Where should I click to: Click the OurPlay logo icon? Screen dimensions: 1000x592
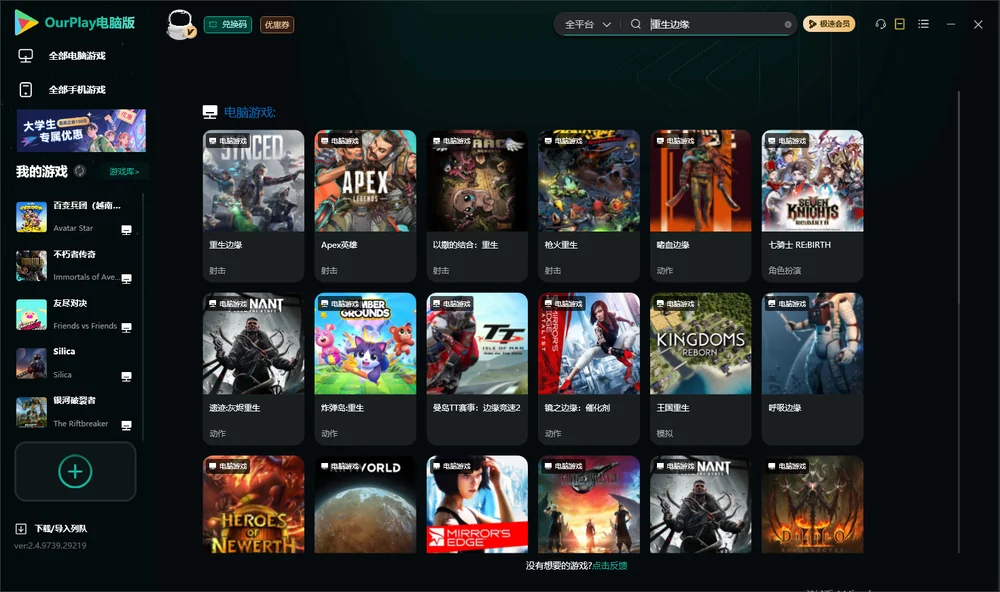tap(26, 22)
